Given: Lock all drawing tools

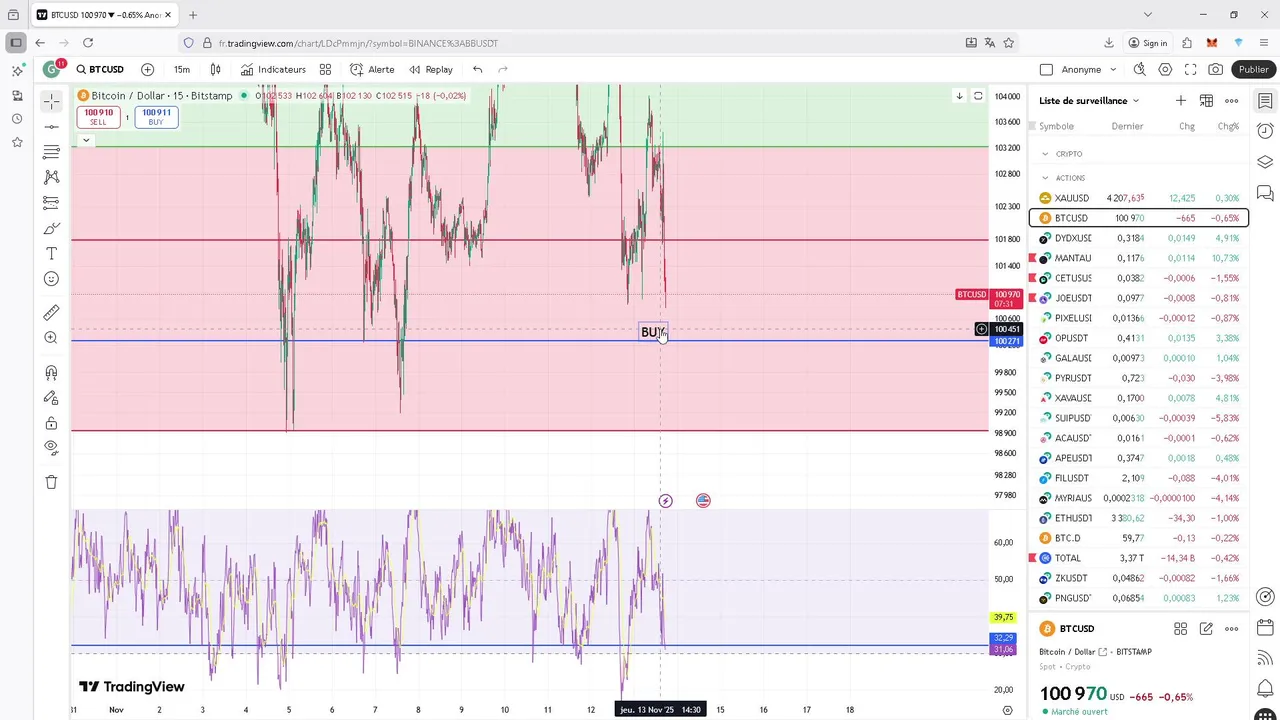Looking at the screenshot, I should pyautogui.click(x=51, y=423).
